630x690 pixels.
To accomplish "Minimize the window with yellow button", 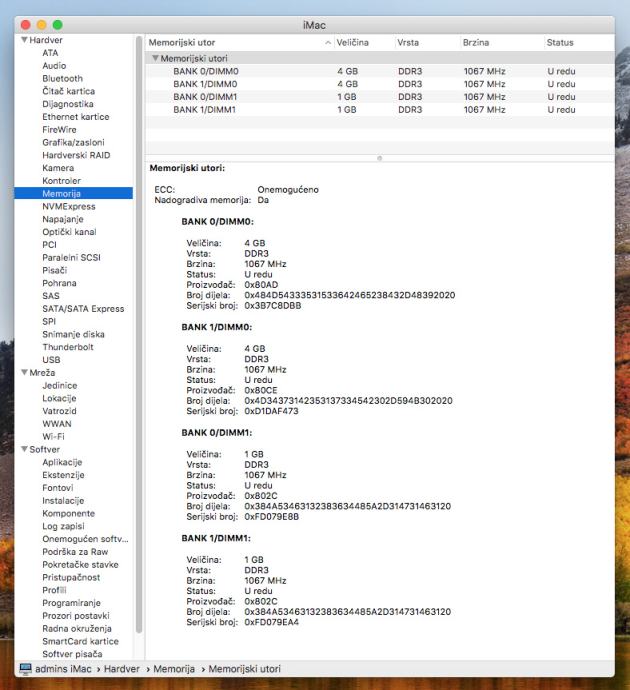I will [x=41, y=25].
